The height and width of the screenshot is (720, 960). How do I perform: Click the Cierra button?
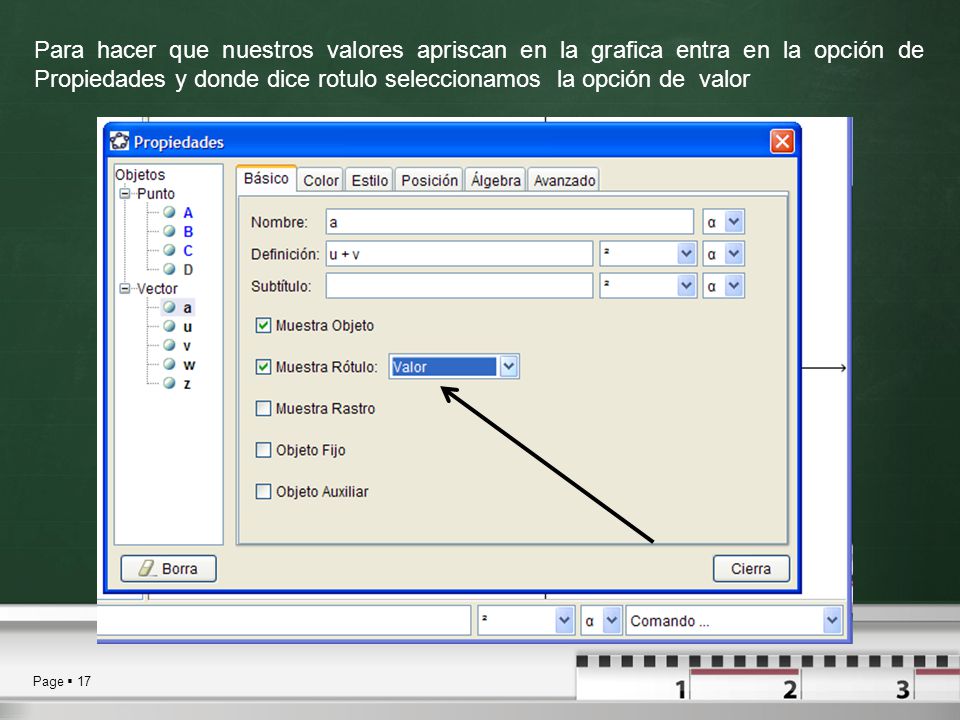tap(751, 569)
